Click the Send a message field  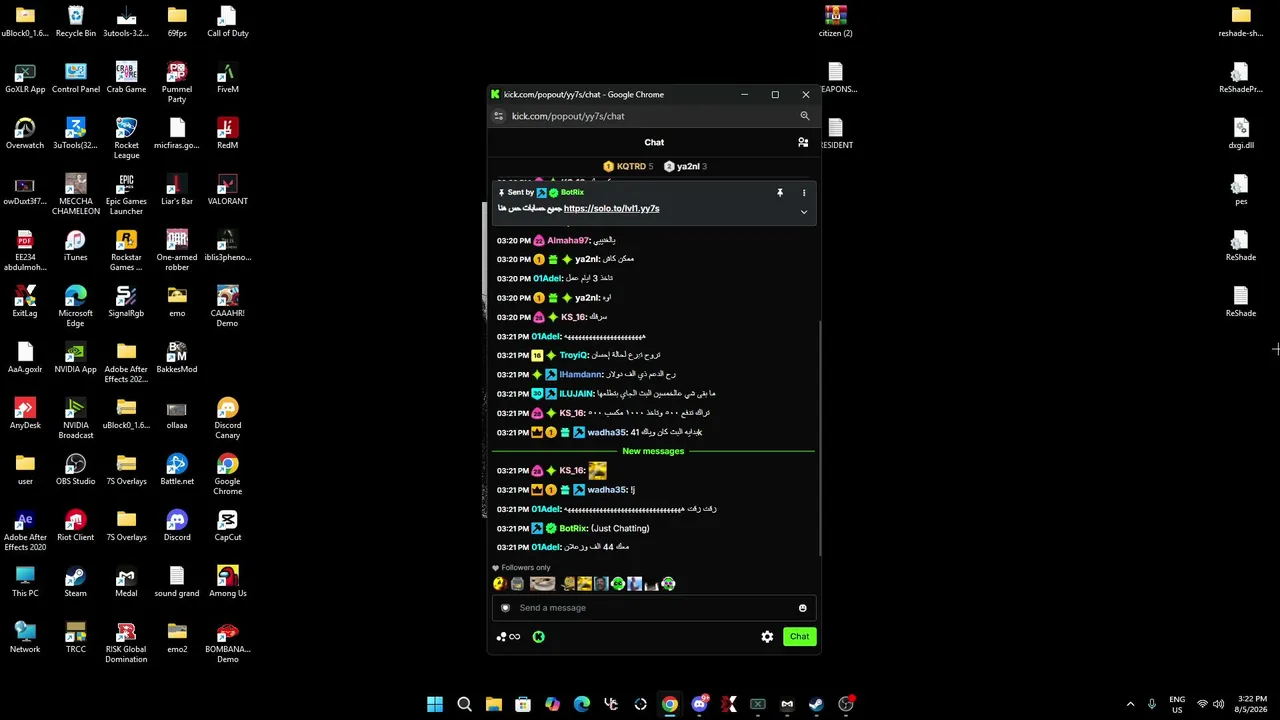654,608
